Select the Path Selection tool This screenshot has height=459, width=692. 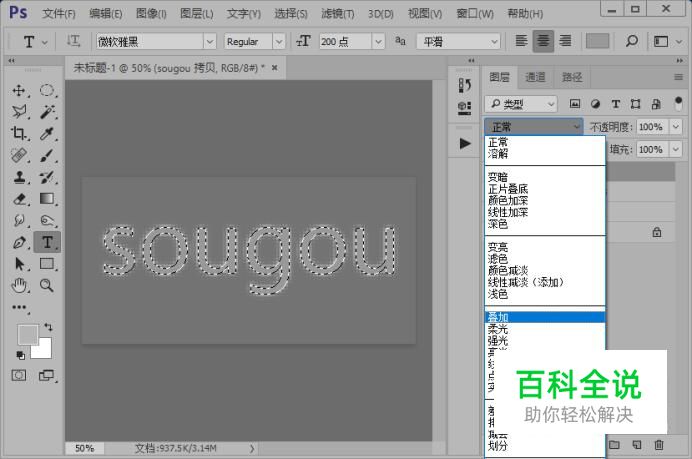click(19, 264)
